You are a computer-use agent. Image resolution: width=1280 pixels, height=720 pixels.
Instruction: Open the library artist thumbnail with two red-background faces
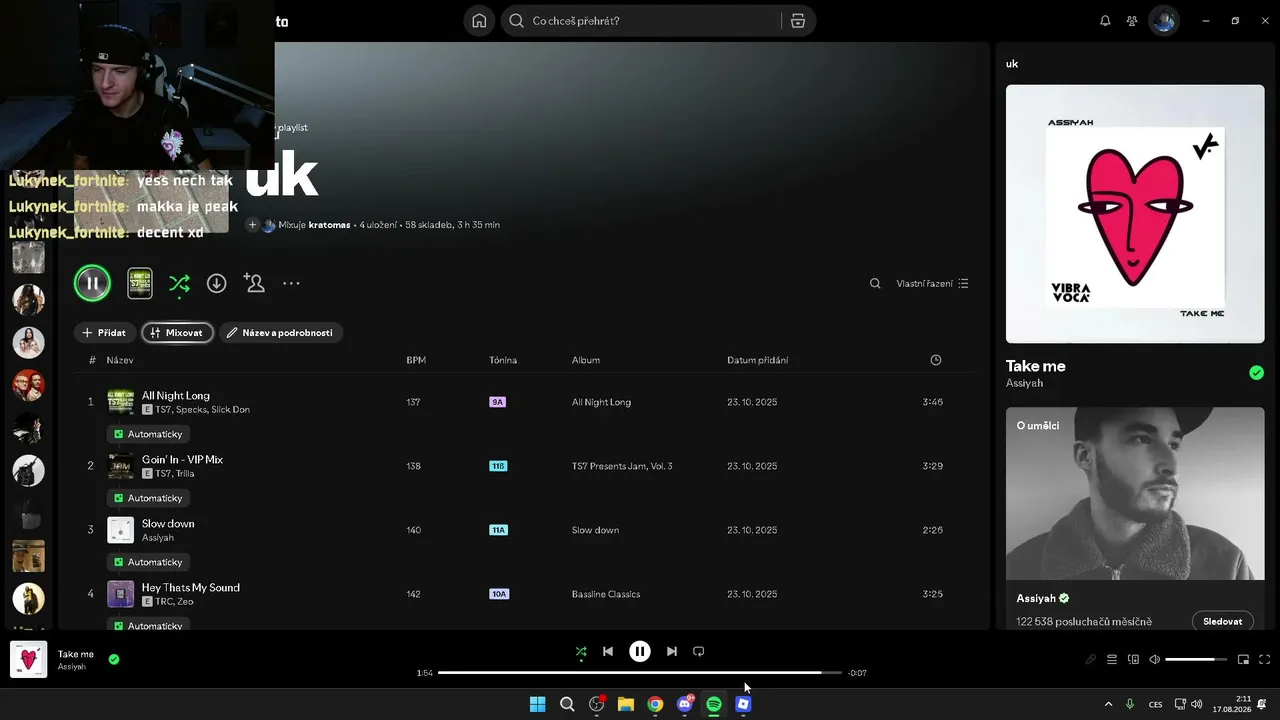point(28,385)
